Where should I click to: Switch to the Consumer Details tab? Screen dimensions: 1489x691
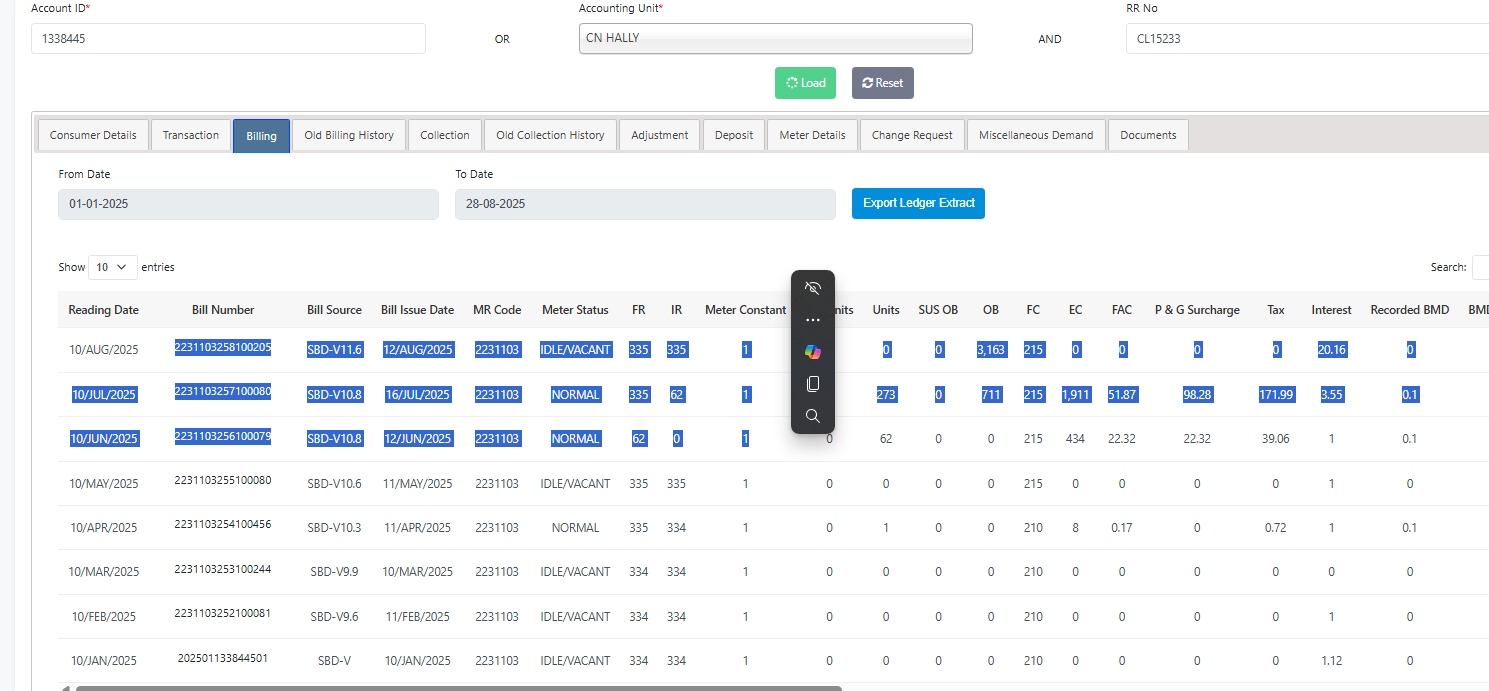point(93,136)
